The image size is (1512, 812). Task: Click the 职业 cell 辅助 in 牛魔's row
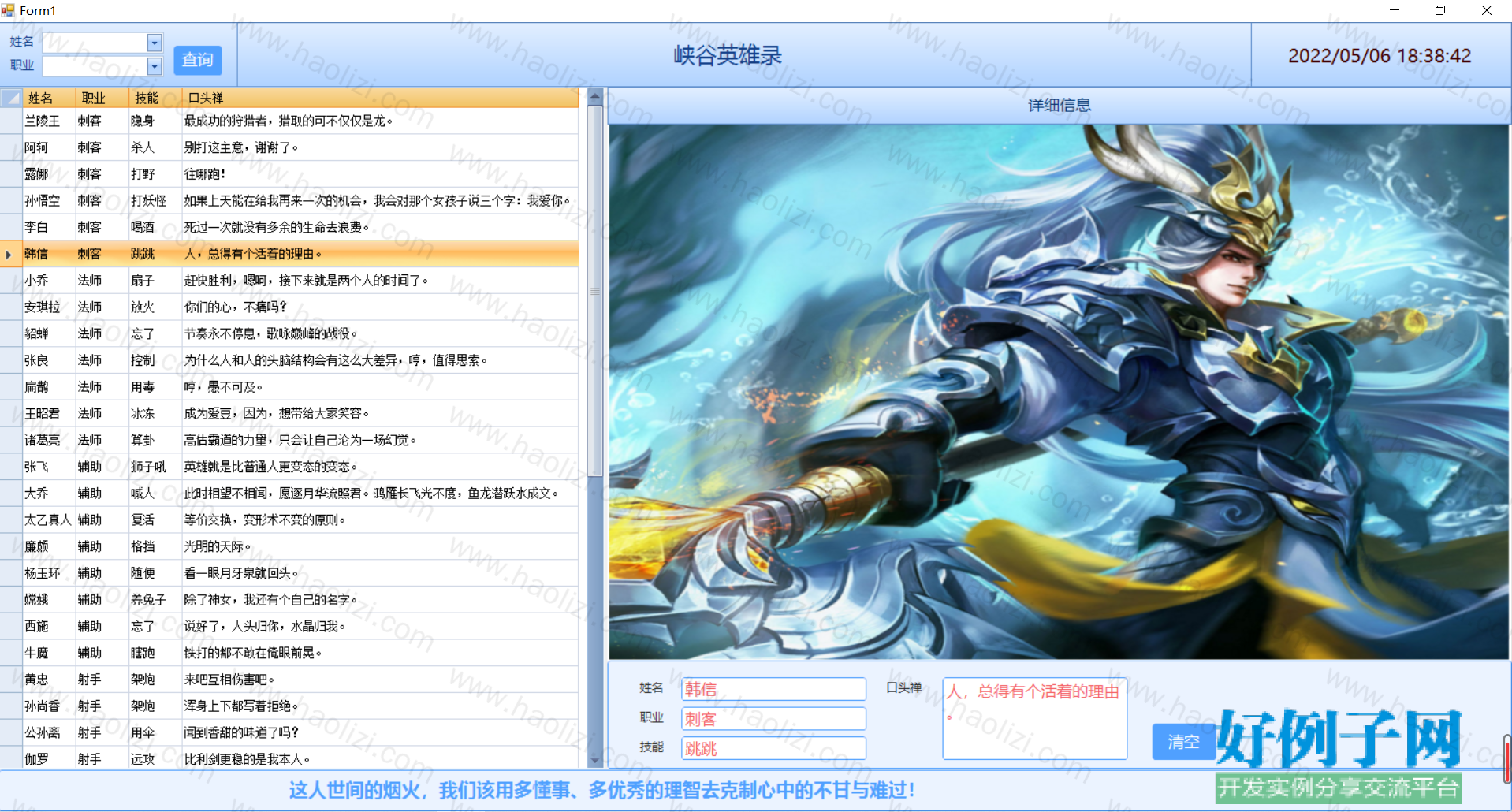click(x=102, y=653)
